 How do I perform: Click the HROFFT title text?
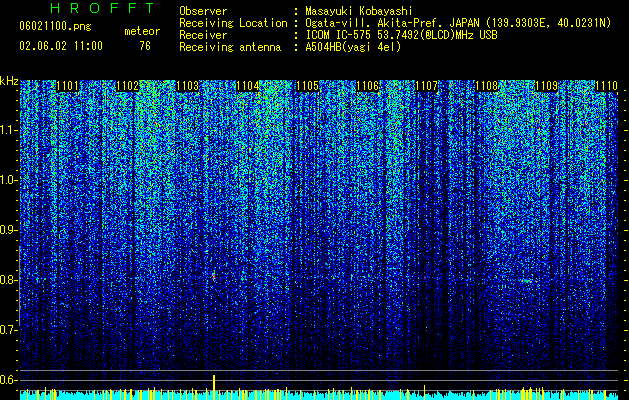[103, 8]
